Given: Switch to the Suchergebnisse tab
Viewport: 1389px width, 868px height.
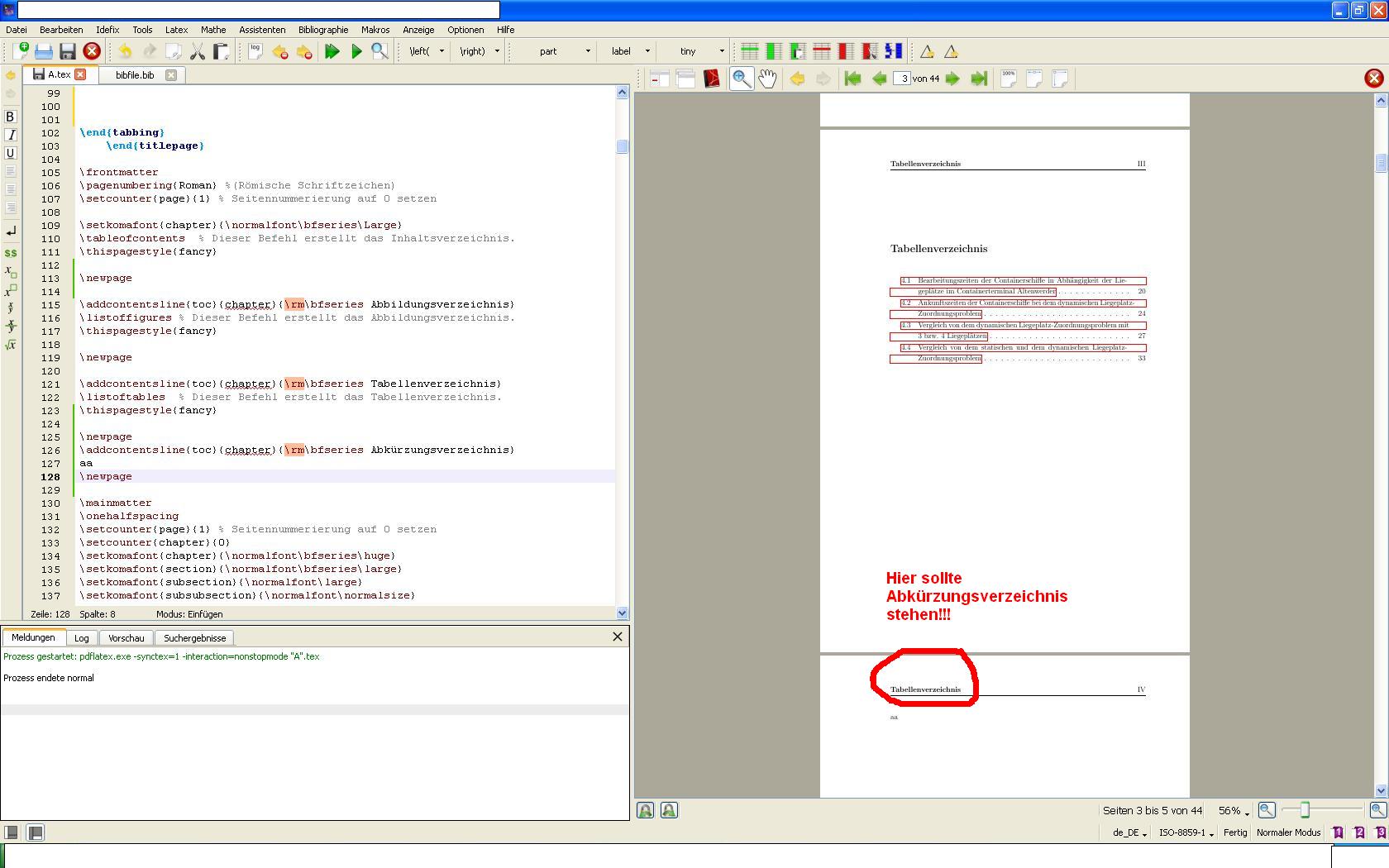Looking at the screenshot, I should click(195, 638).
